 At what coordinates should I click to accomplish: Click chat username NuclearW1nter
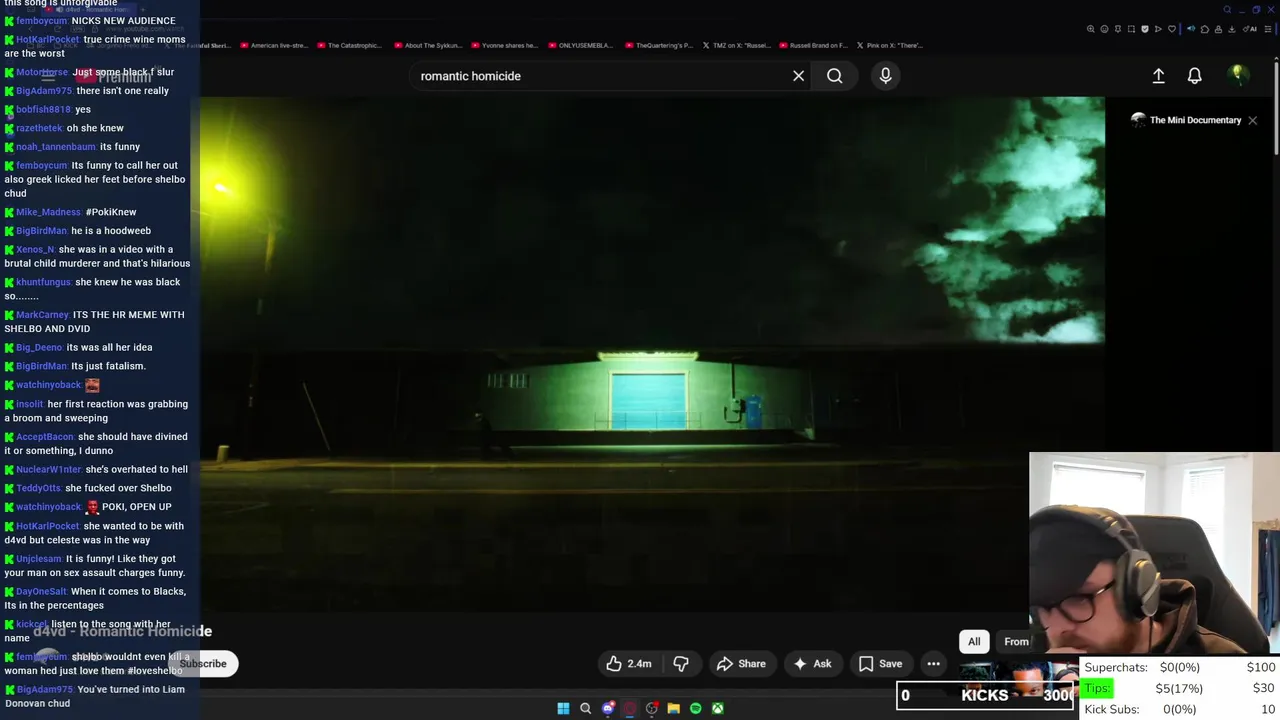[x=49, y=469]
